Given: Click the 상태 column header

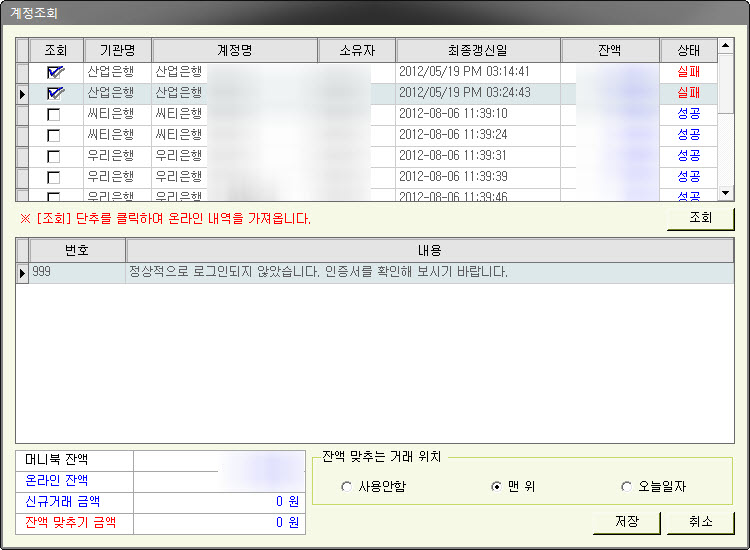Looking at the screenshot, I should pyautogui.click(x=689, y=50).
